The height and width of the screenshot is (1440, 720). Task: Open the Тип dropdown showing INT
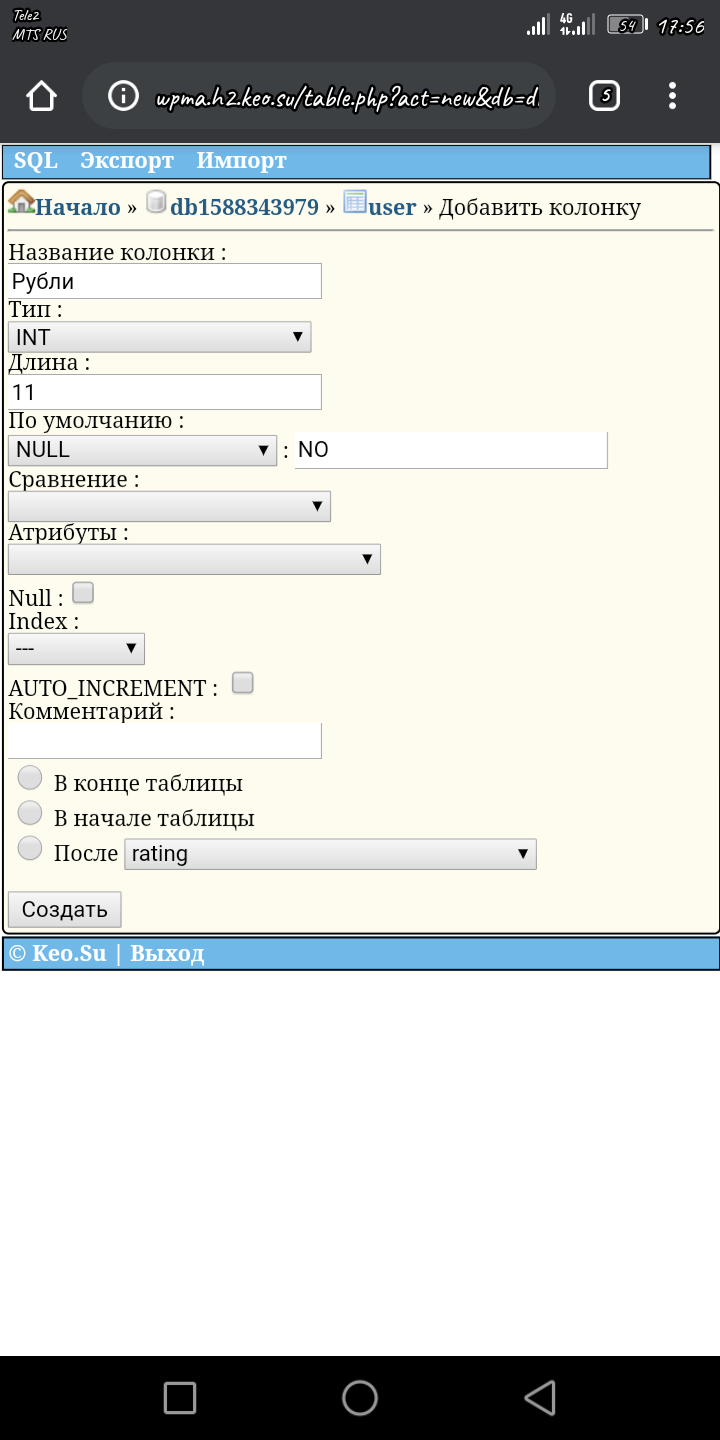click(160, 337)
